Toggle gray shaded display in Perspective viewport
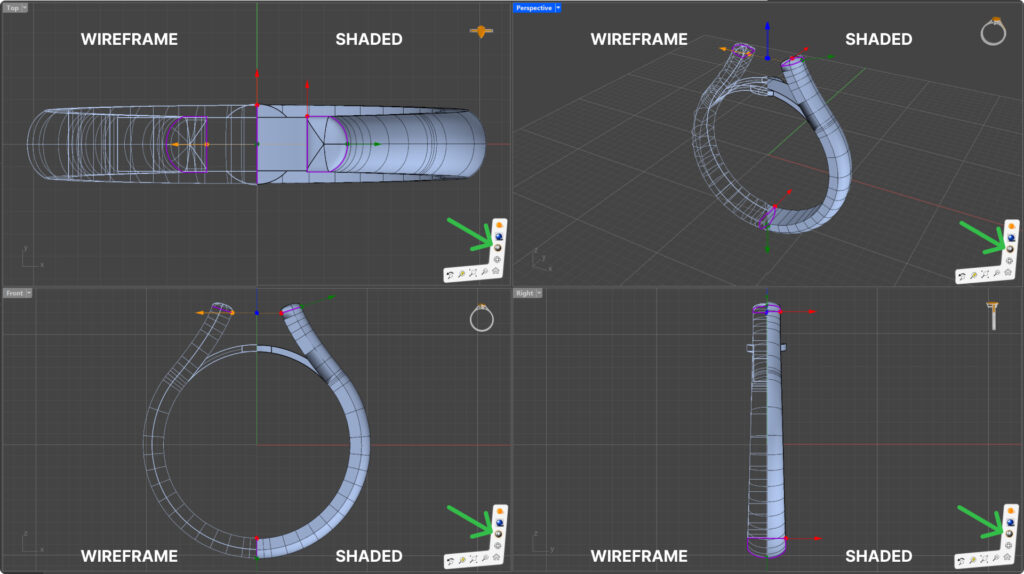 pyautogui.click(x=1011, y=249)
